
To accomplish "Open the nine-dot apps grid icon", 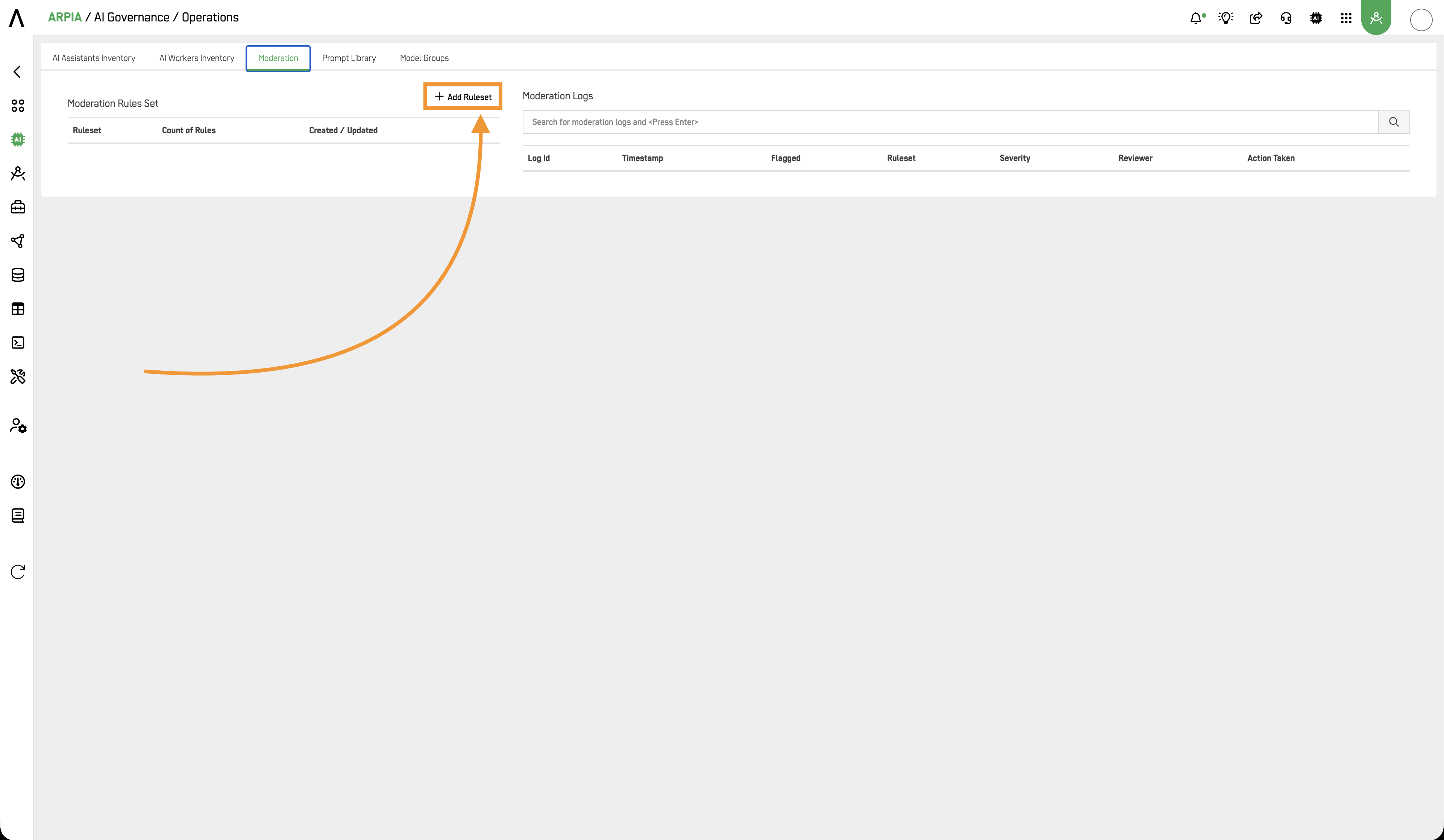I will click(1346, 18).
